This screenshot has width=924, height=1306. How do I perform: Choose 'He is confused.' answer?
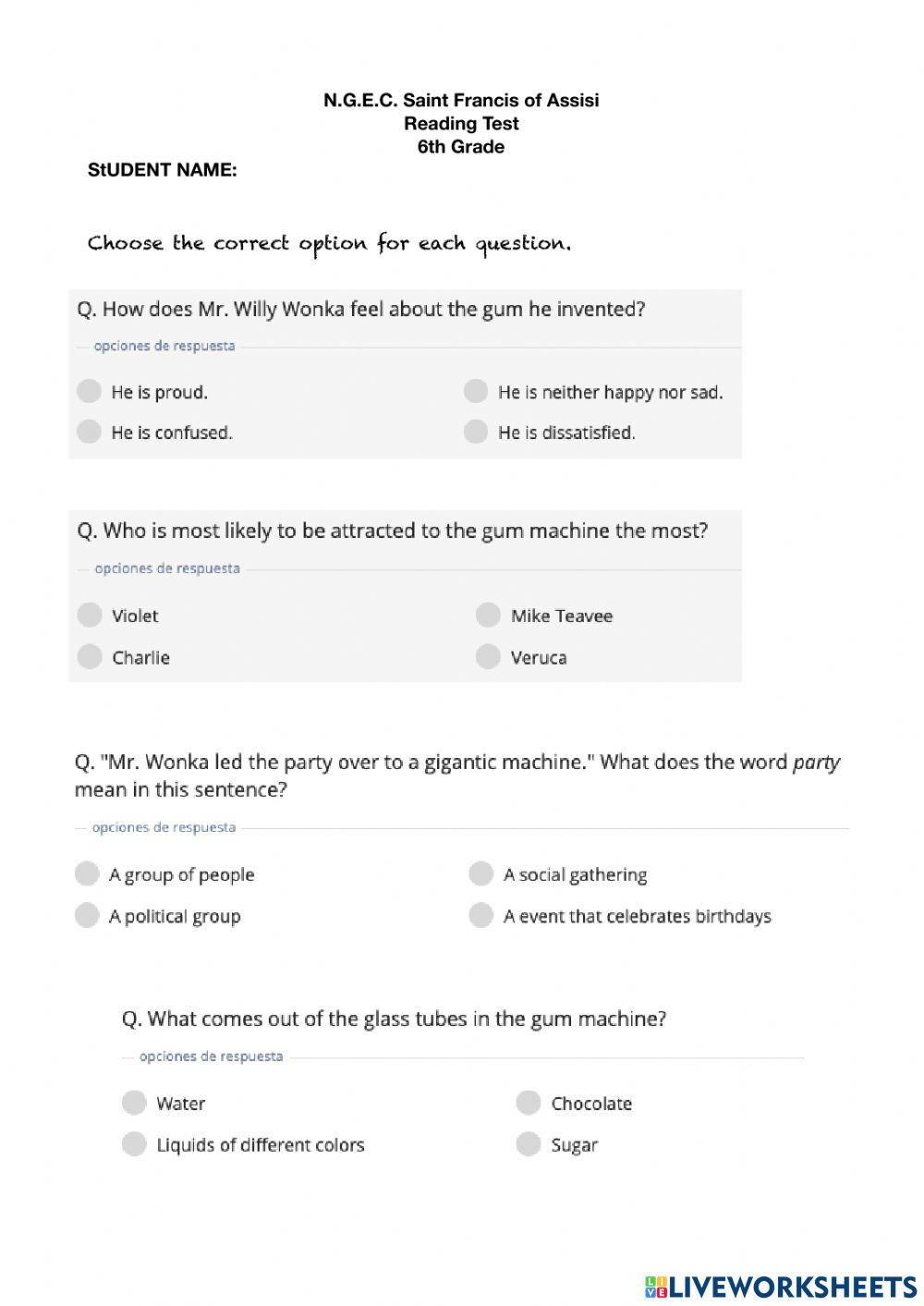(89, 432)
